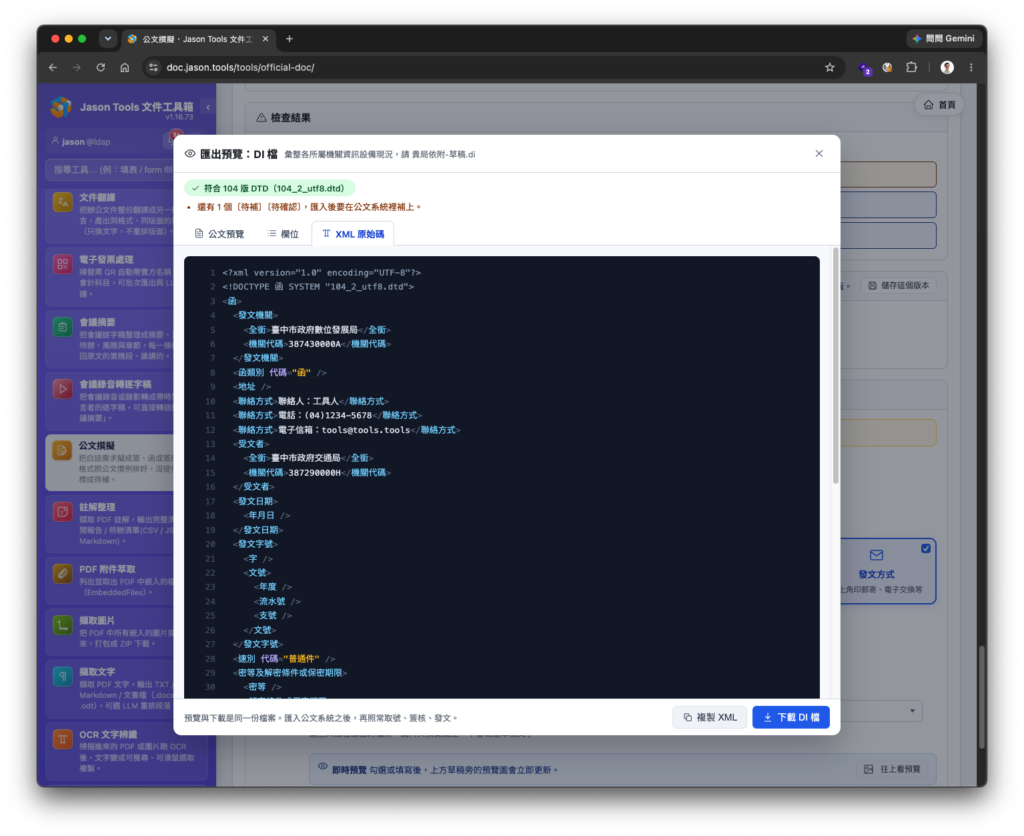The image size is (1024, 836).
Task: Open the 擷取圖片 tool icon
Action: coord(63,625)
